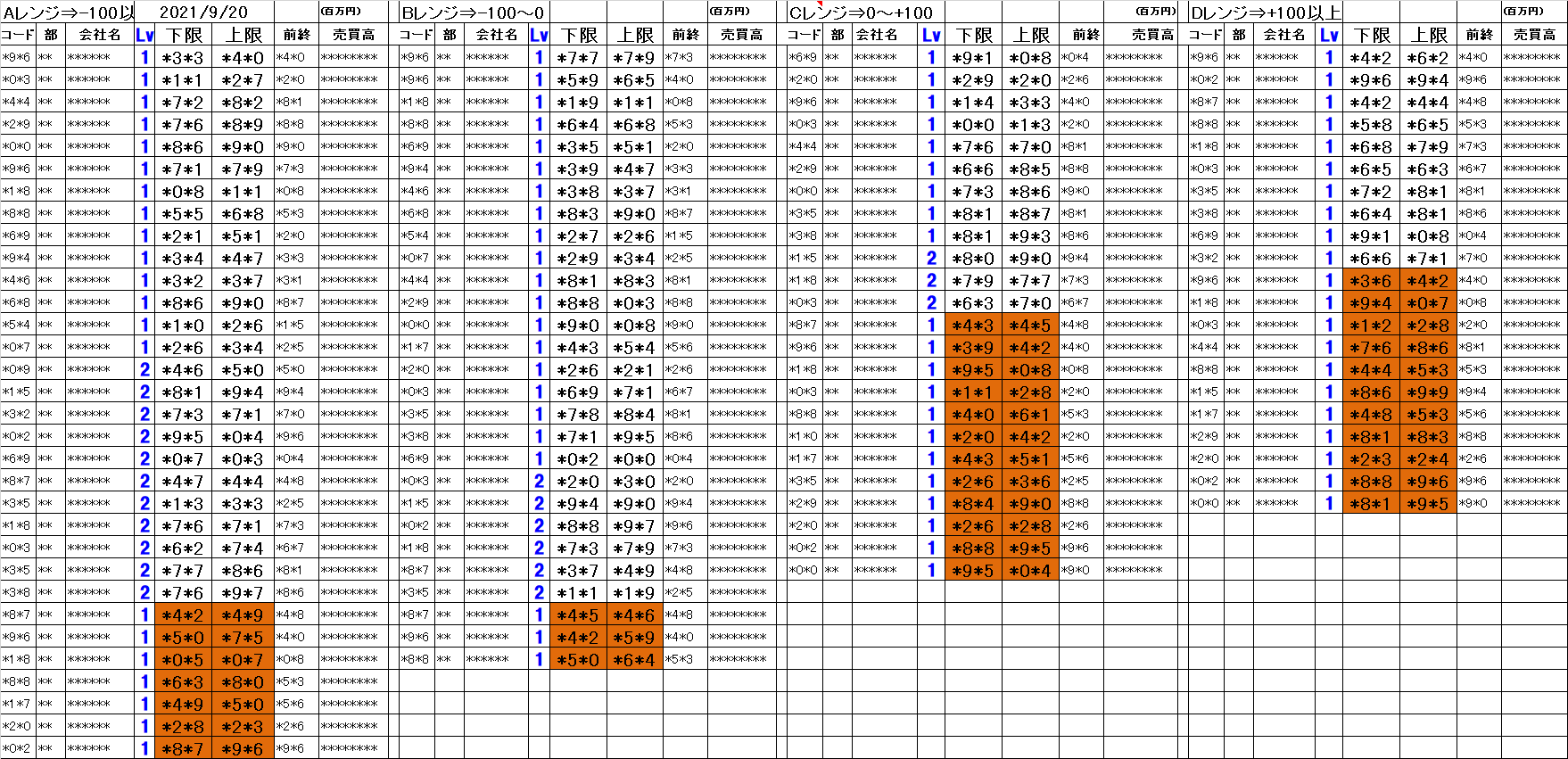1568x759 pixels.
Task: Click the (百万円) label above A range 売買高
Action: tap(342, 12)
